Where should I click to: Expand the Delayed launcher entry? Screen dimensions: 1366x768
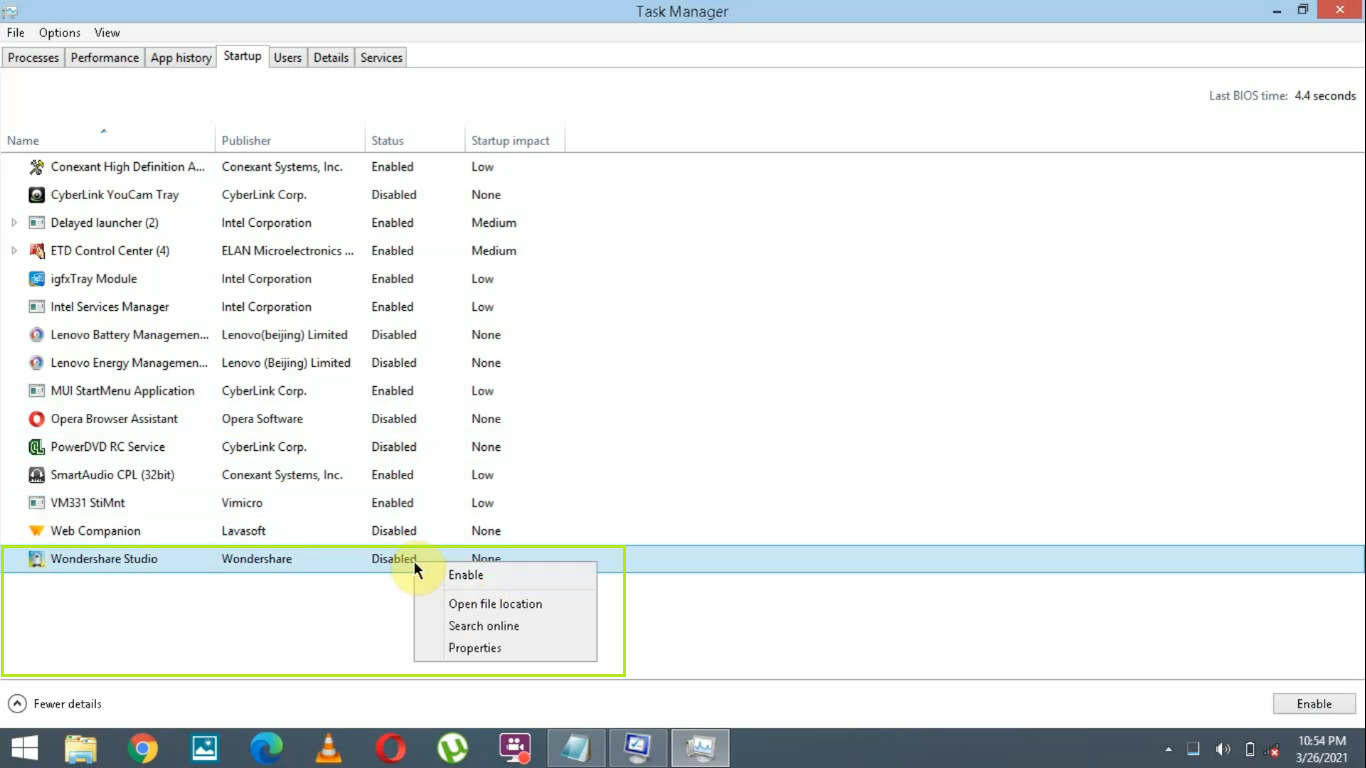pos(14,222)
